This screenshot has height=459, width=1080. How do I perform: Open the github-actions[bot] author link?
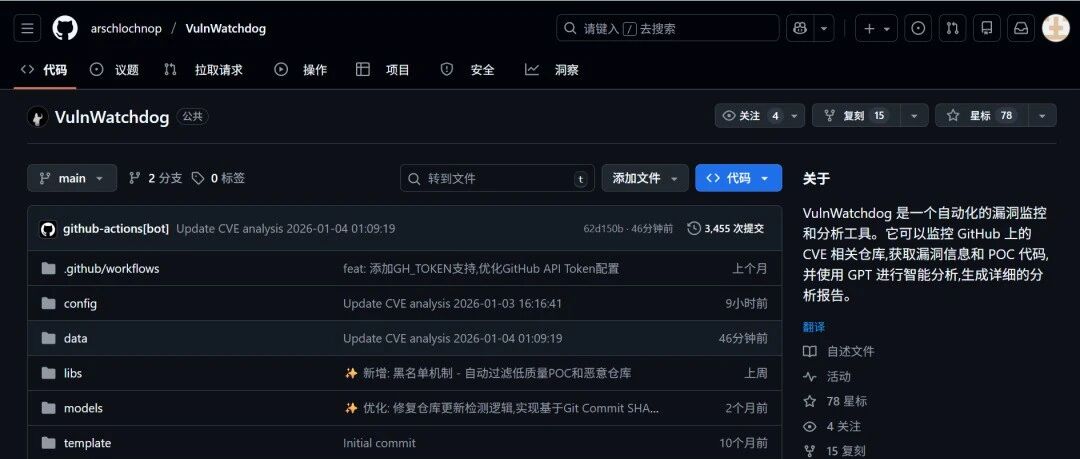(116, 229)
